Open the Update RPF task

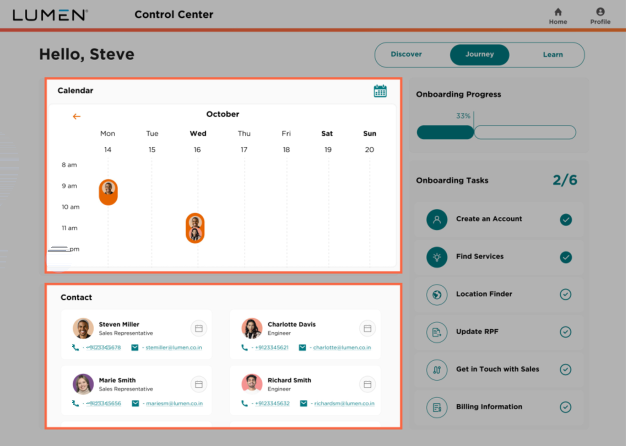[x=499, y=332]
